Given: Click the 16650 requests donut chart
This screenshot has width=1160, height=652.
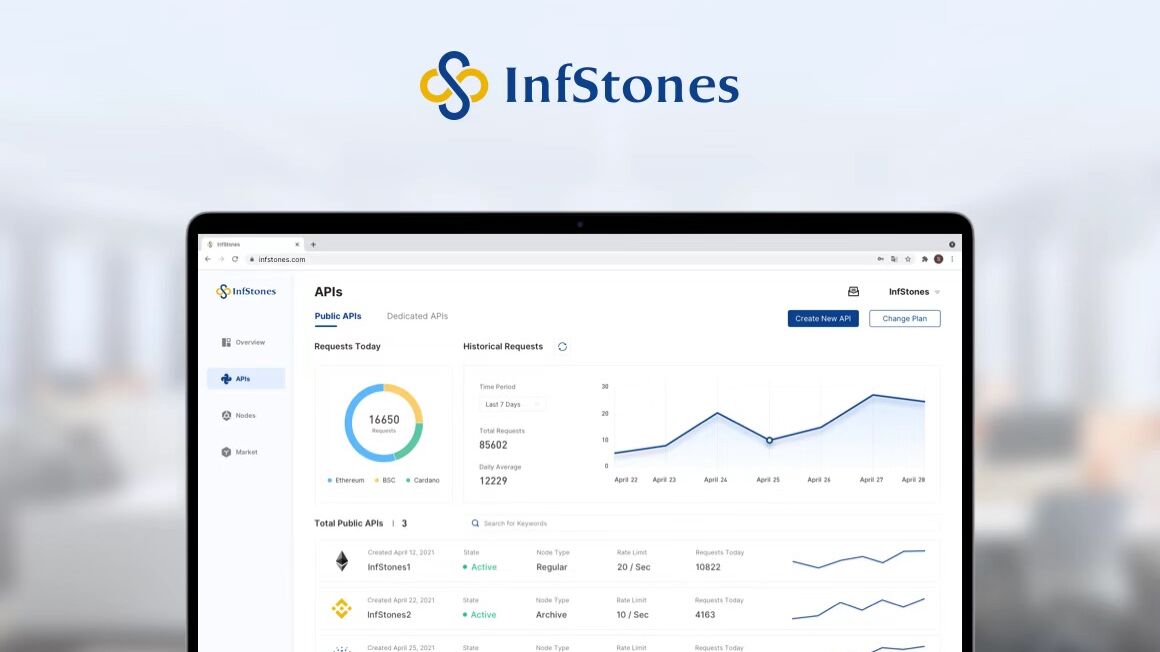Looking at the screenshot, I should 384,423.
